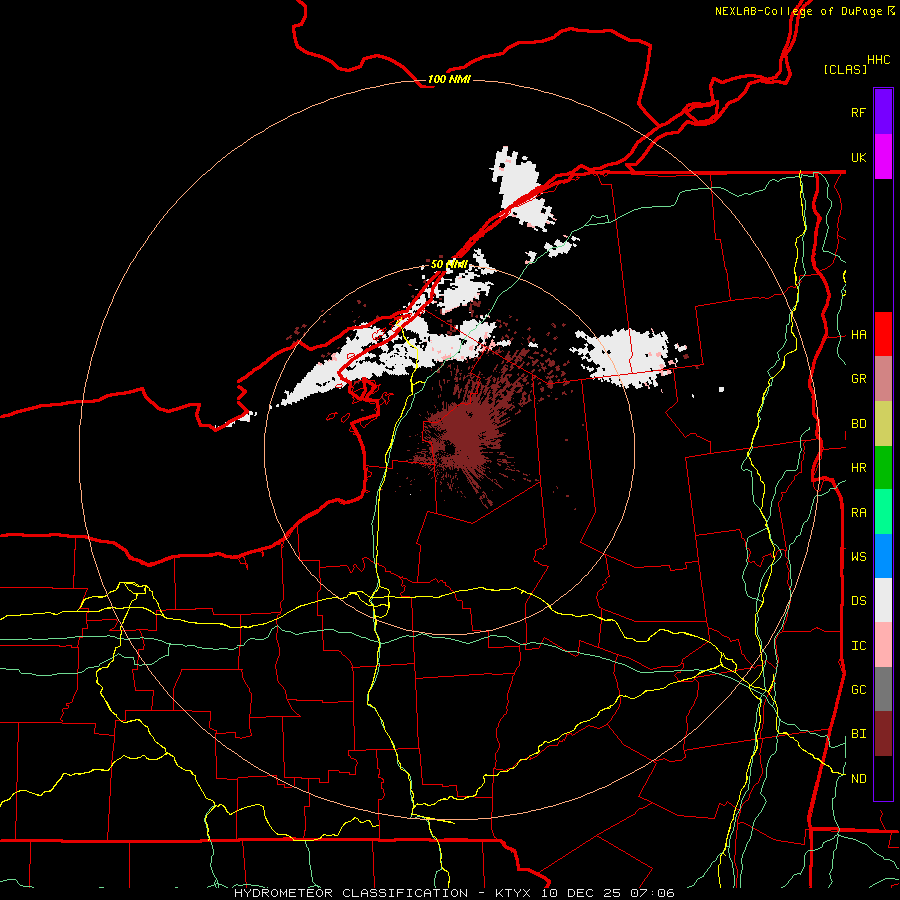The height and width of the screenshot is (900, 900).
Task: Pick the DS white legend swatch
Action: point(883,600)
